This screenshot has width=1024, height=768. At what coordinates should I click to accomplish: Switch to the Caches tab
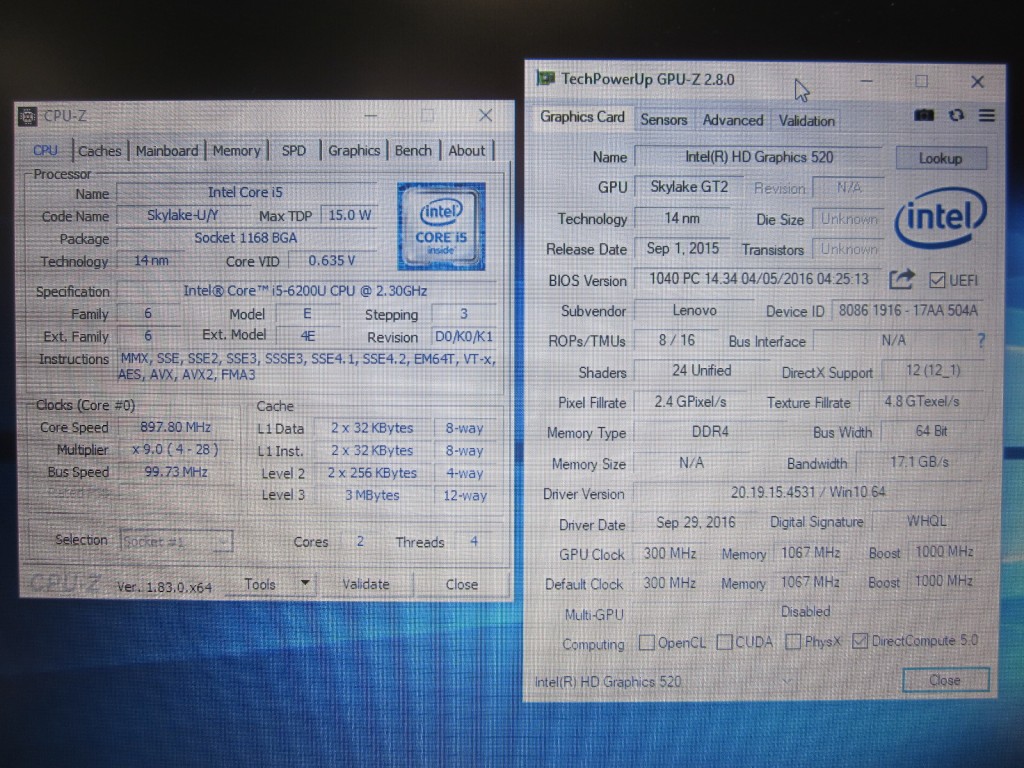click(x=100, y=151)
